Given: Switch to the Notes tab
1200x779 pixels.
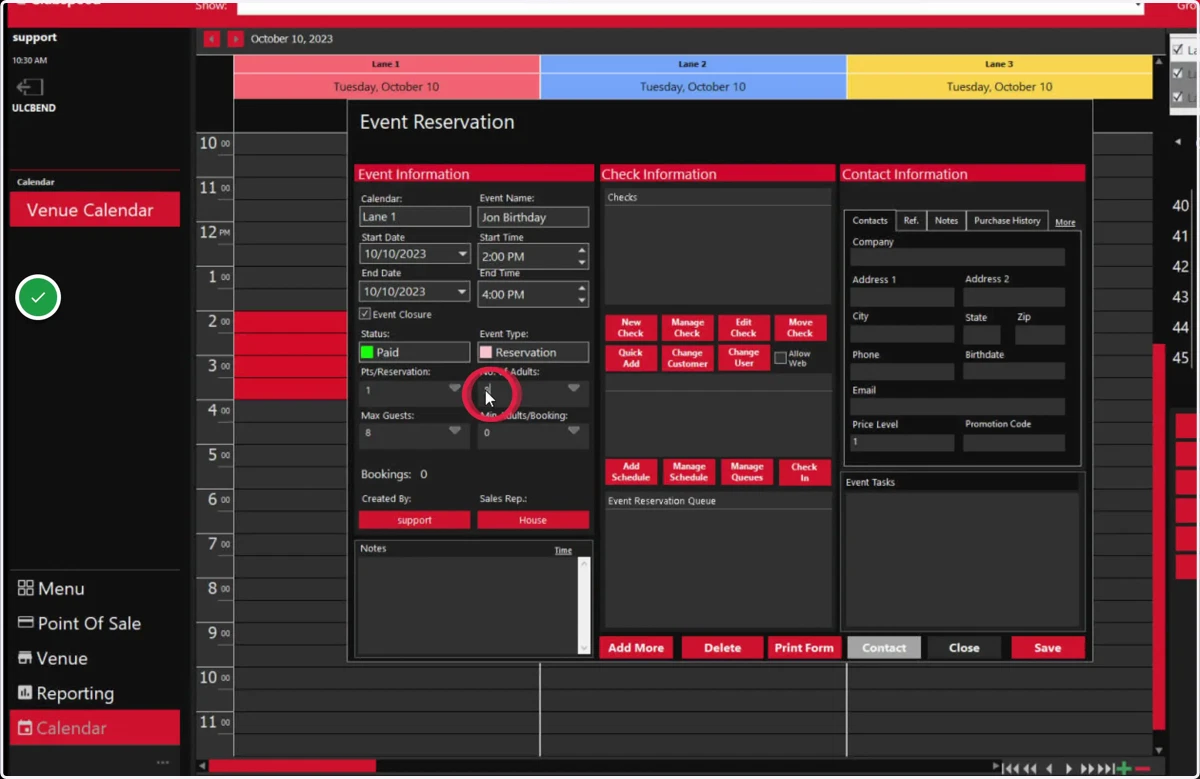Looking at the screenshot, I should pos(946,221).
